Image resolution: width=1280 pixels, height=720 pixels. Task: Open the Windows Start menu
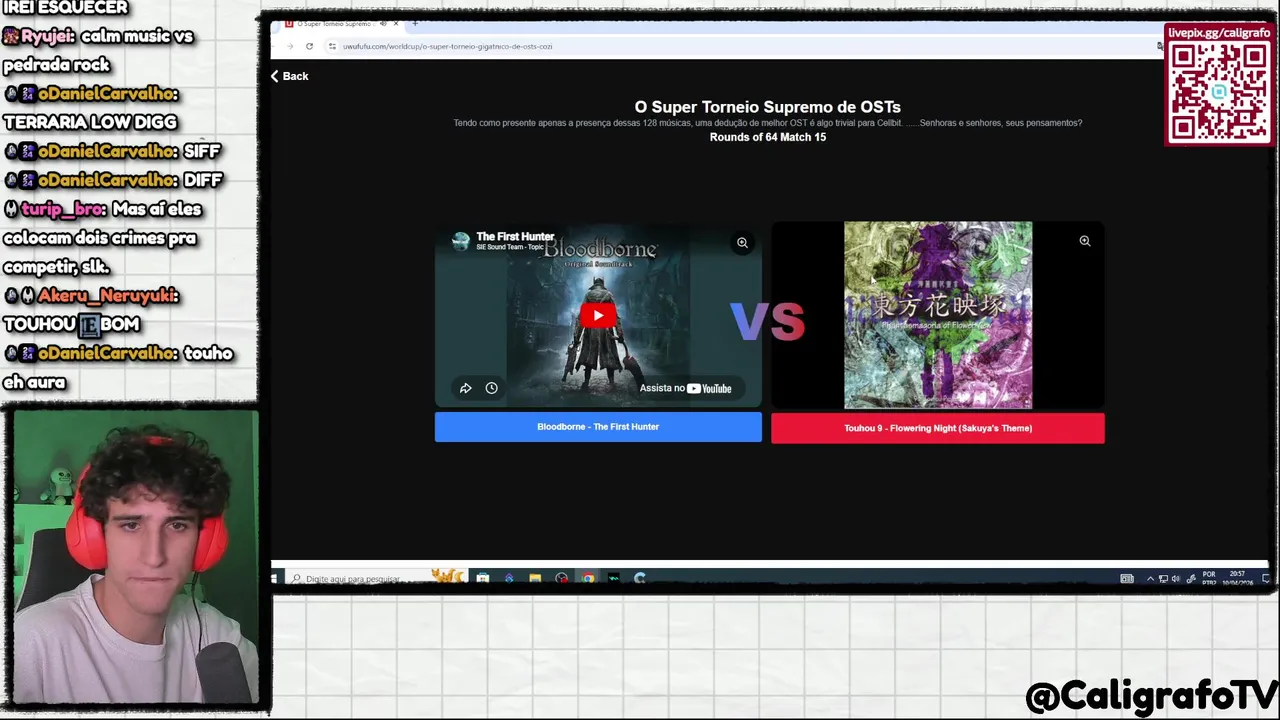[x=275, y=578]
